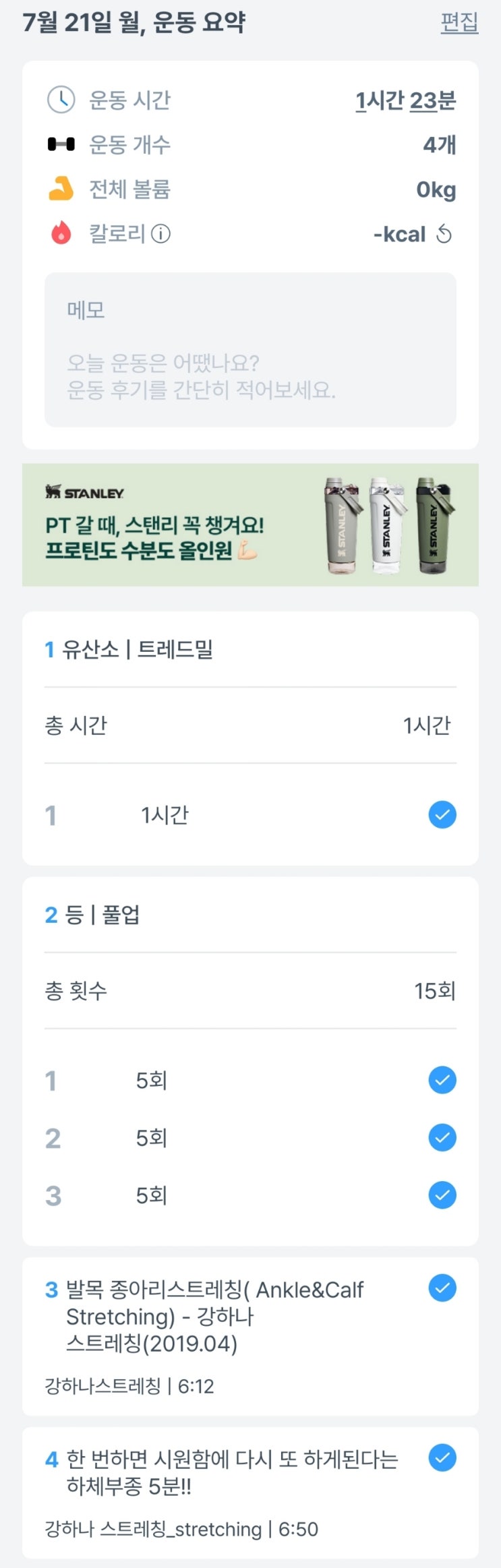The width and height of the screenshot is (501, 1568).
Task: Toggle the 하체부종 5분 stretching completion check
Action: 442,1458
